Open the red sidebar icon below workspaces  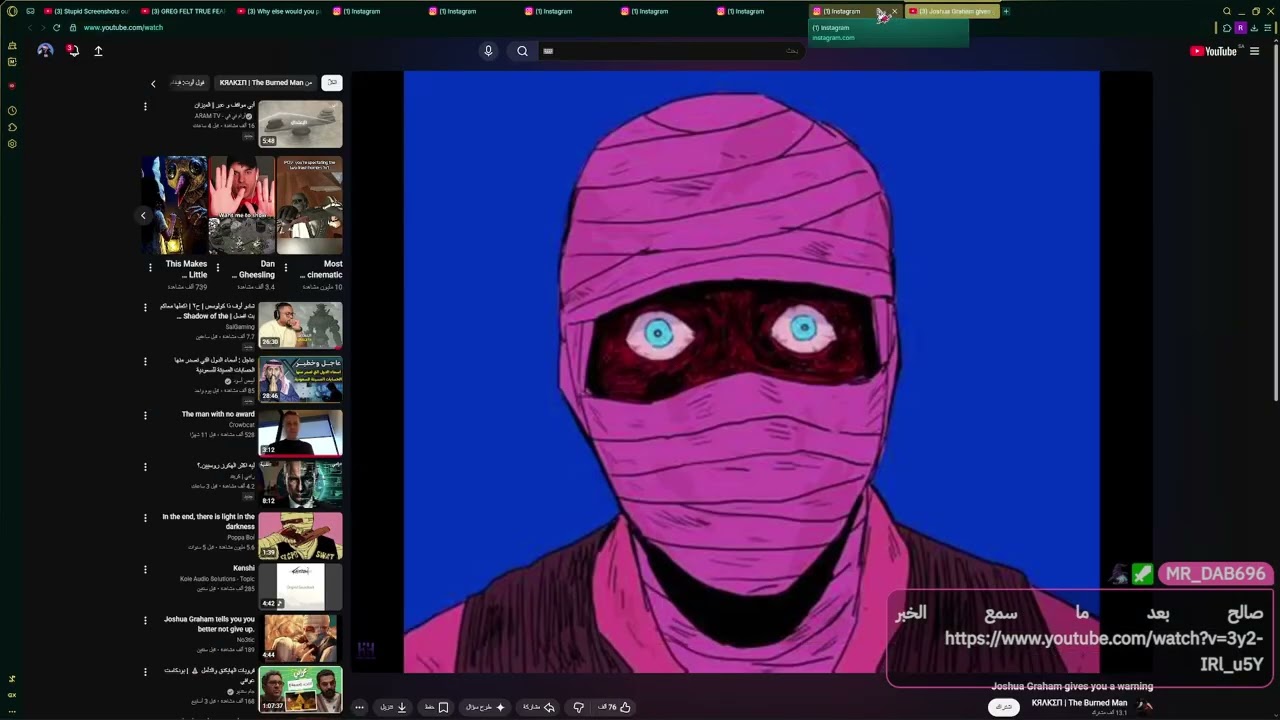click(x=12, y=86)
